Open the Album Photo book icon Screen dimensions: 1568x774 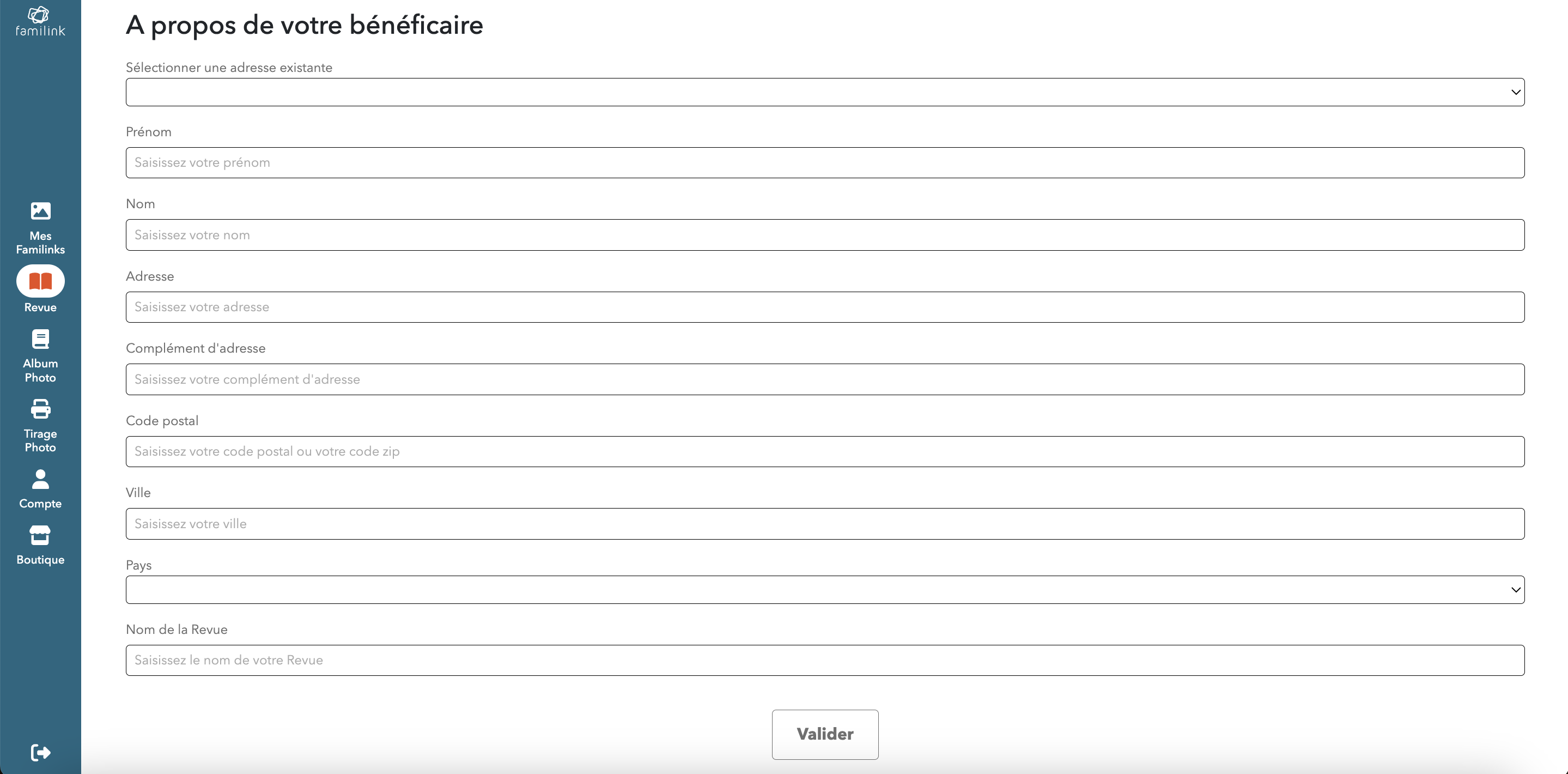coord(40,338)
